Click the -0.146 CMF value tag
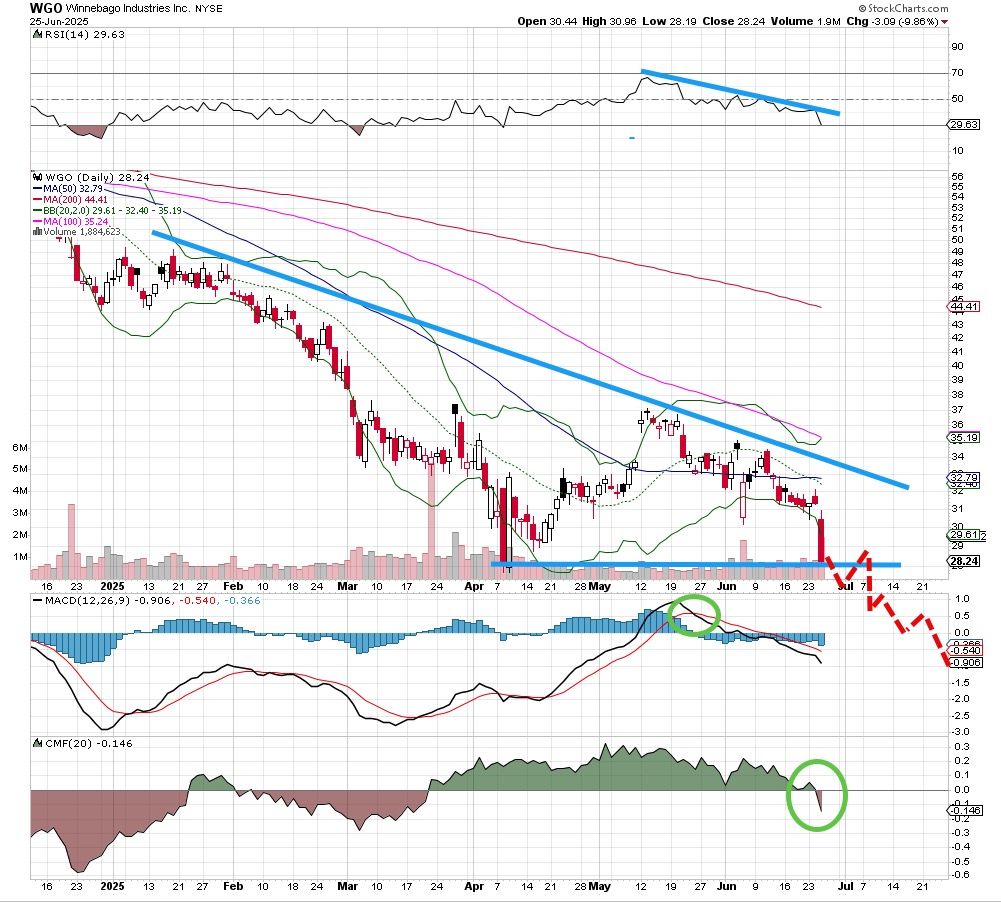Viewport: 1001px width, 902px height. (963, 811)
